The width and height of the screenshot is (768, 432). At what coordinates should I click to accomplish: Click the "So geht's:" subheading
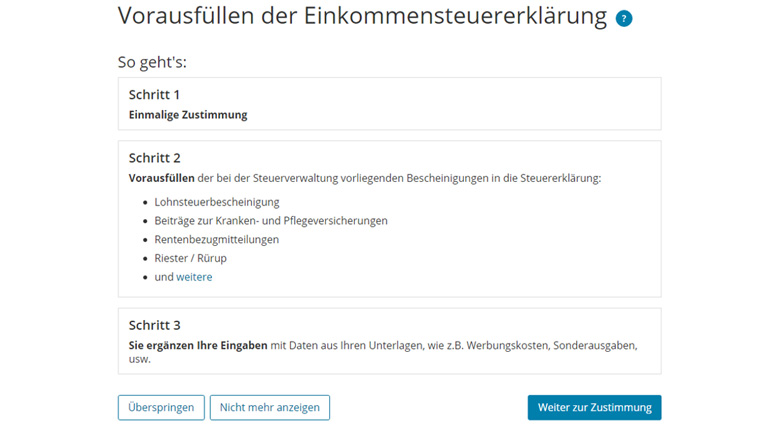point(152,62)
